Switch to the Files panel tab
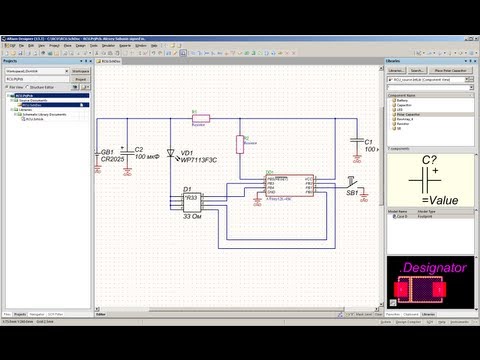480x360 pixels. [7, 314]
